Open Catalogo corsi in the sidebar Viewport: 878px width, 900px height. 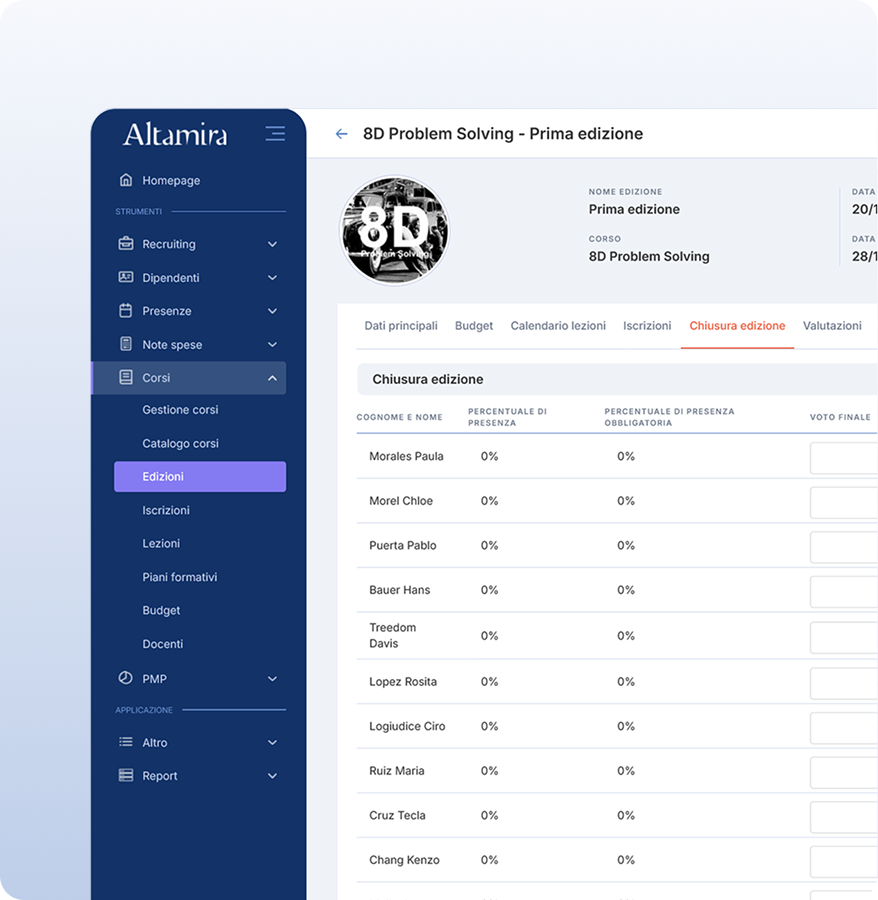point(180,444)
